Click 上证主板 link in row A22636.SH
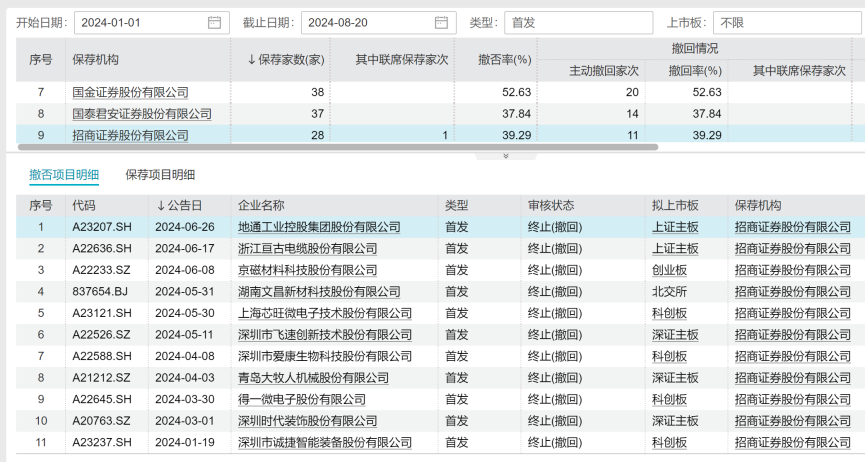 tap(675, 248)
